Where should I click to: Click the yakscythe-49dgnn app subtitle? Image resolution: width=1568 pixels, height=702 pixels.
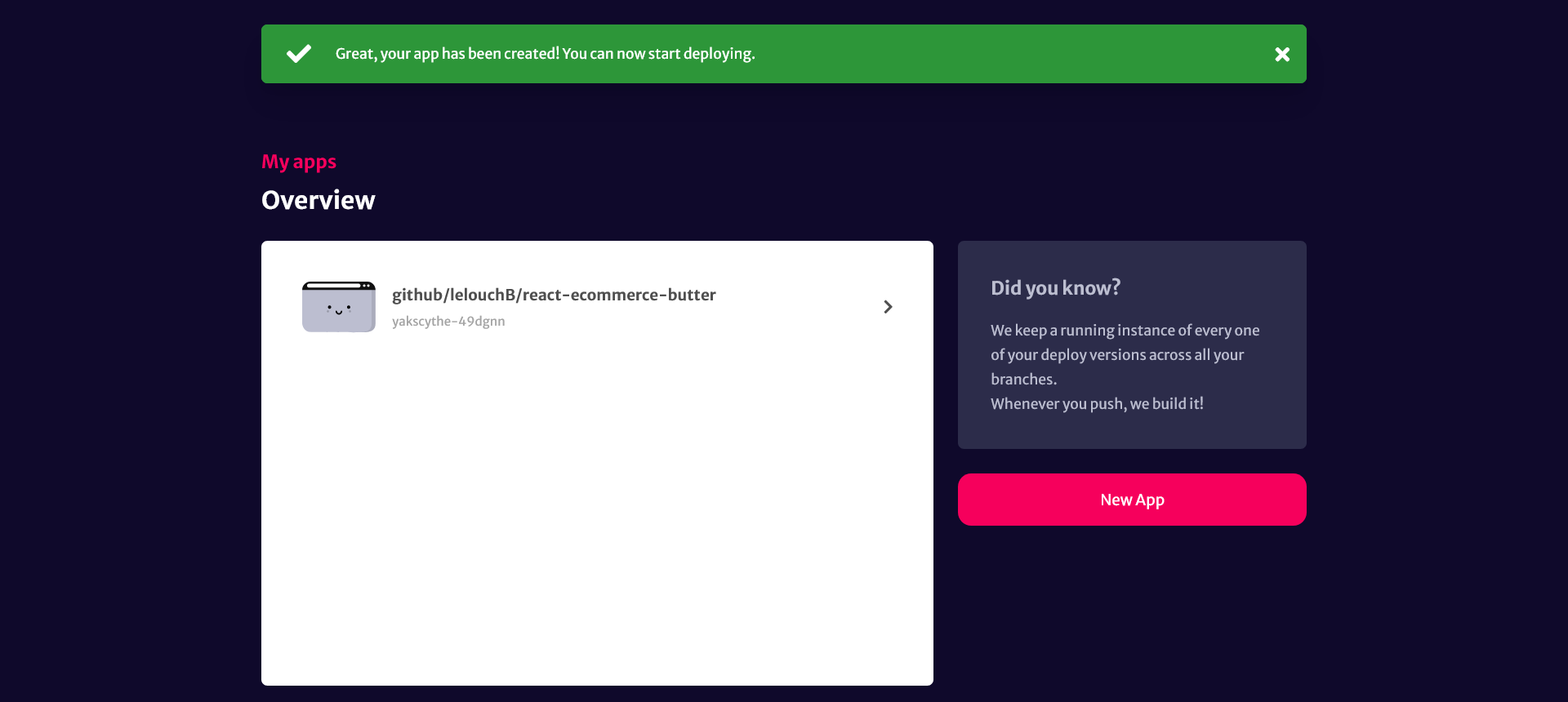[448, 322]
